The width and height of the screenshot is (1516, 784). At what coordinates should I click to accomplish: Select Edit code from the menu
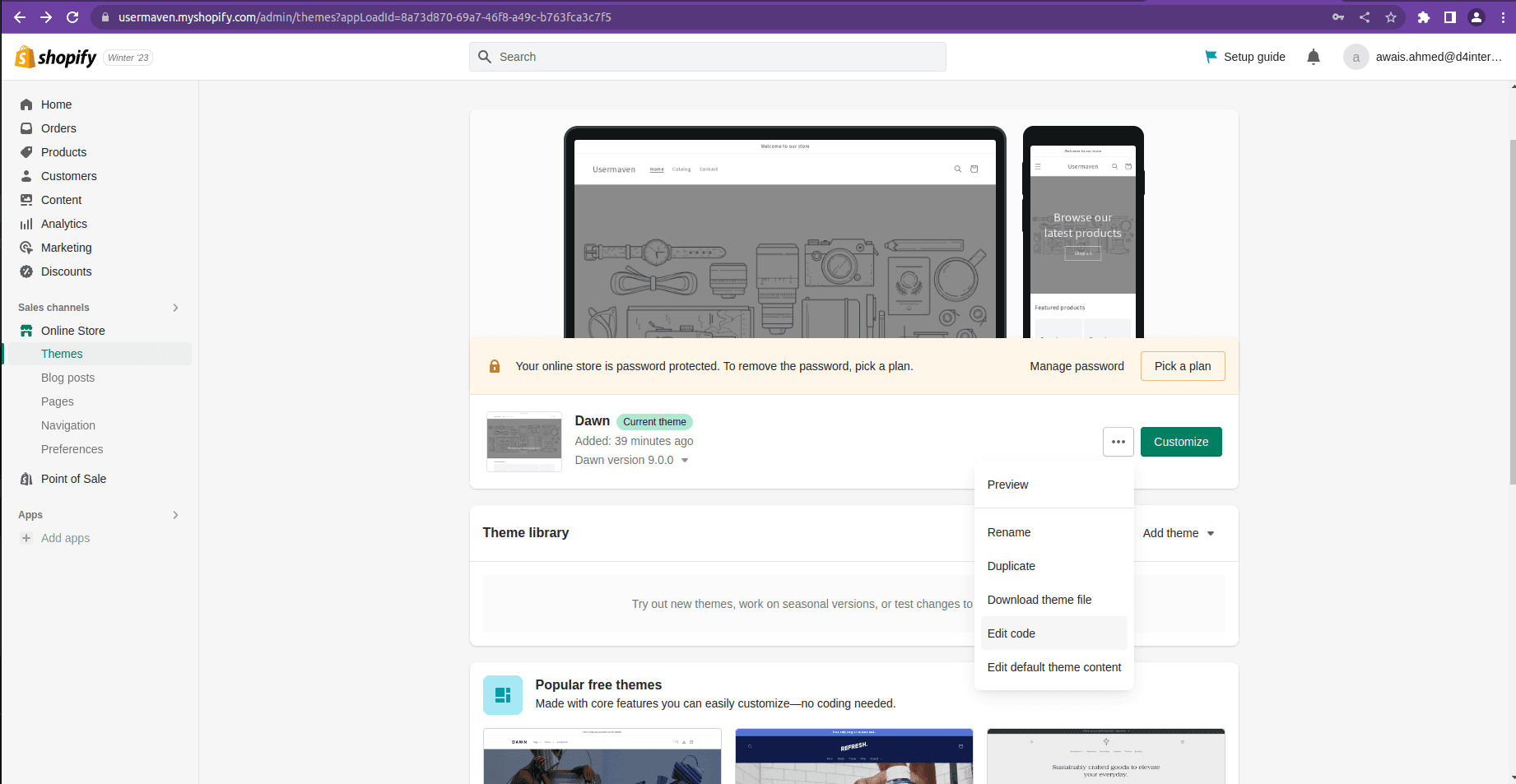1011,633
